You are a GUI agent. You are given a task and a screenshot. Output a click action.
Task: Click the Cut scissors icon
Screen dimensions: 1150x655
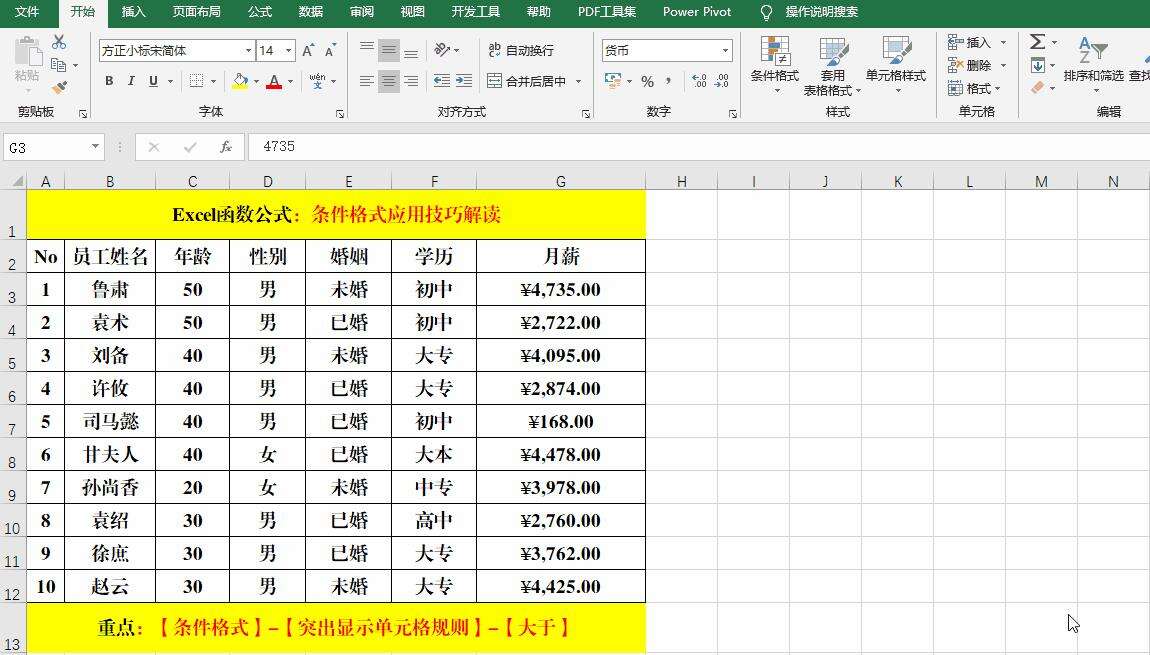coord(59,42)
